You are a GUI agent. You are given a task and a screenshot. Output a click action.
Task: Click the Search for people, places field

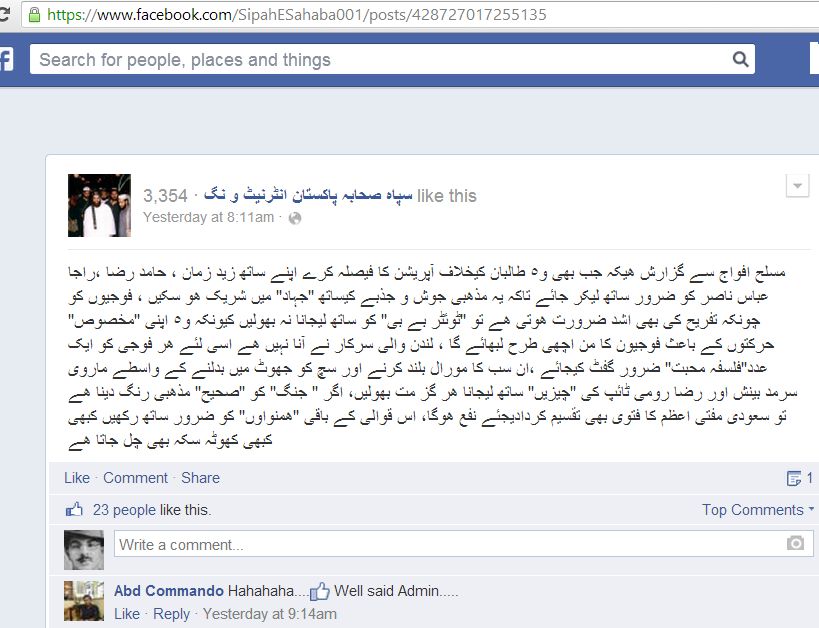coord(392,59)
